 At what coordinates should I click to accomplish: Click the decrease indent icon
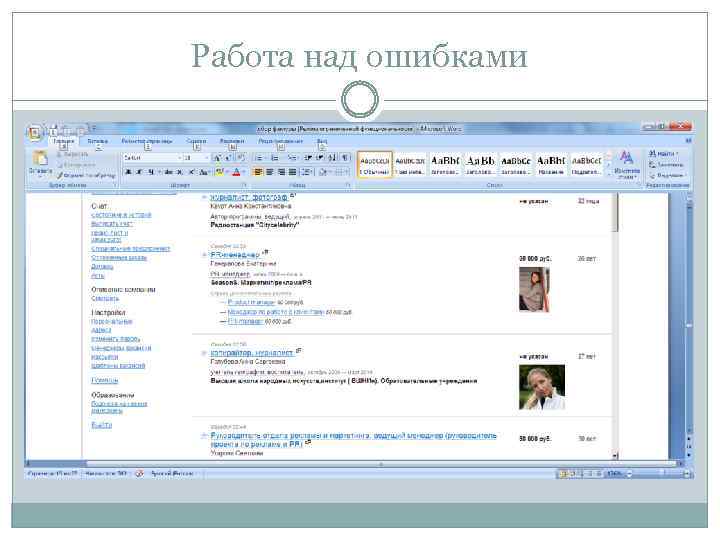coord(308,158)
